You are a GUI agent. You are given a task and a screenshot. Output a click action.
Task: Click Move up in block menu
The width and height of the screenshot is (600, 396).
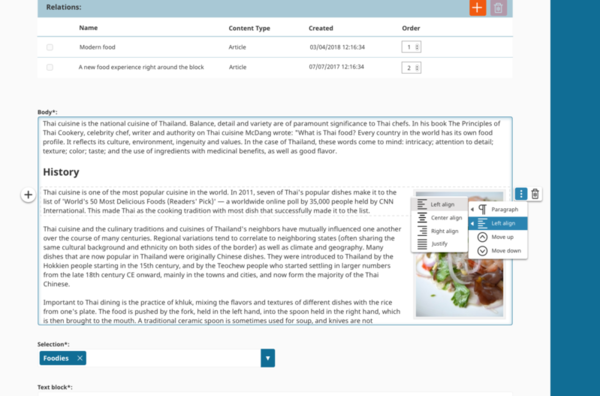point(498,237)
